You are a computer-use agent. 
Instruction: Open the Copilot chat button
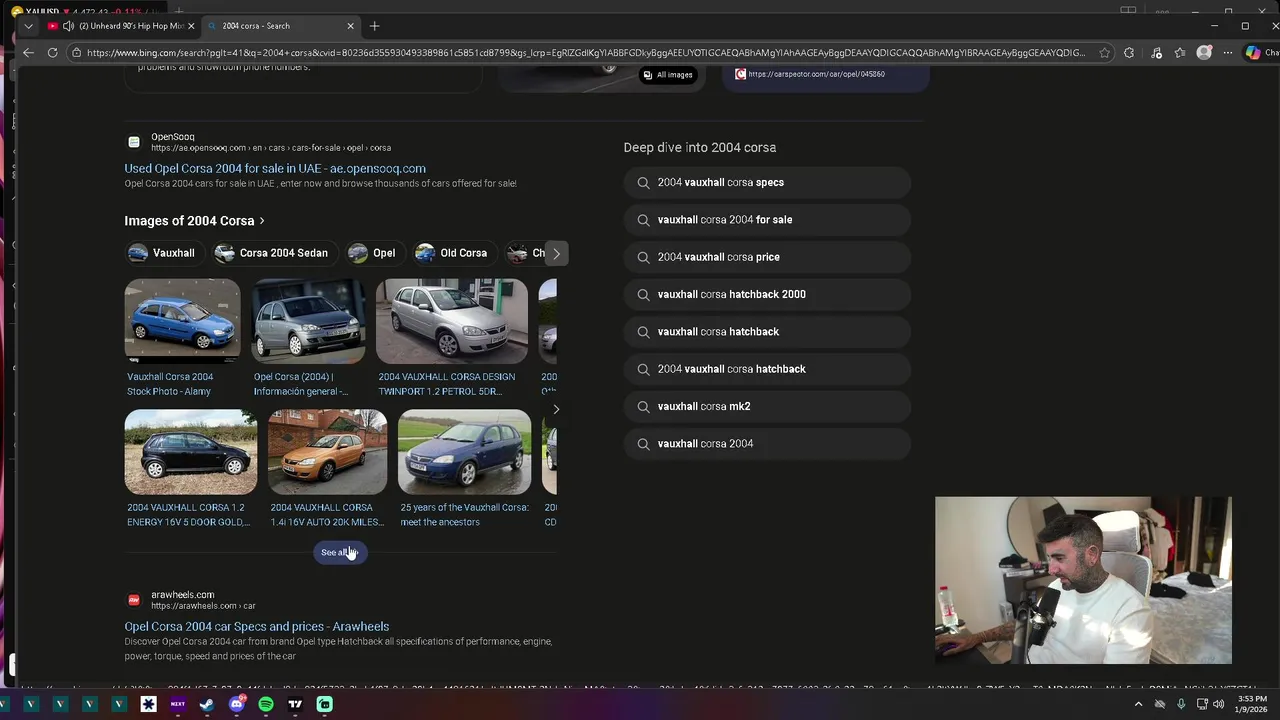(1258, 53)
